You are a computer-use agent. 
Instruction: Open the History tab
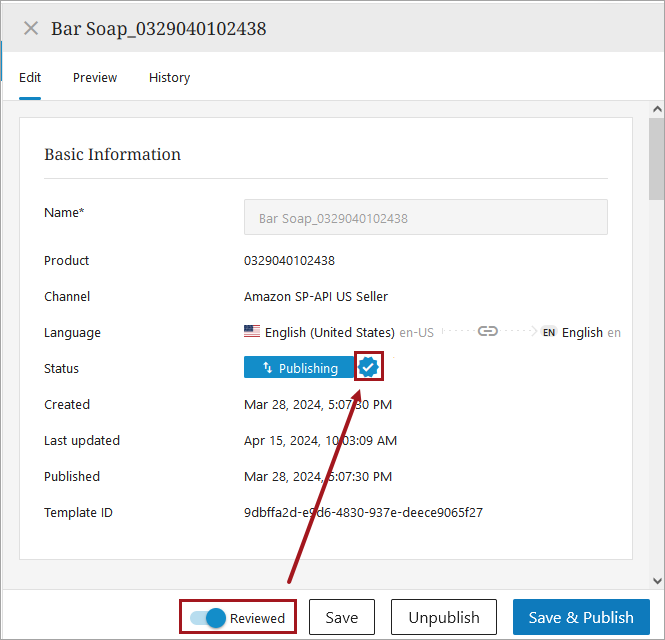click(x=169, y=77)
